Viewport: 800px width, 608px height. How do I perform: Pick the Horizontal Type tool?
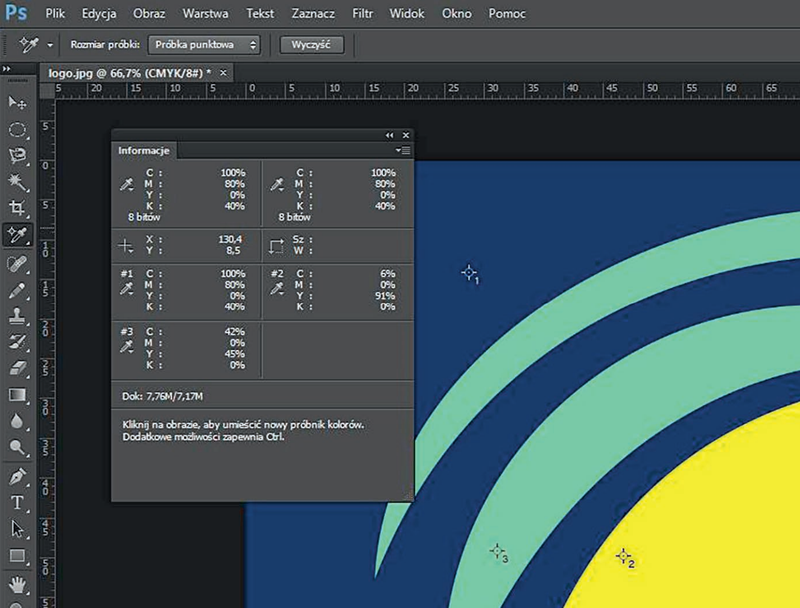tap(18, 502)
